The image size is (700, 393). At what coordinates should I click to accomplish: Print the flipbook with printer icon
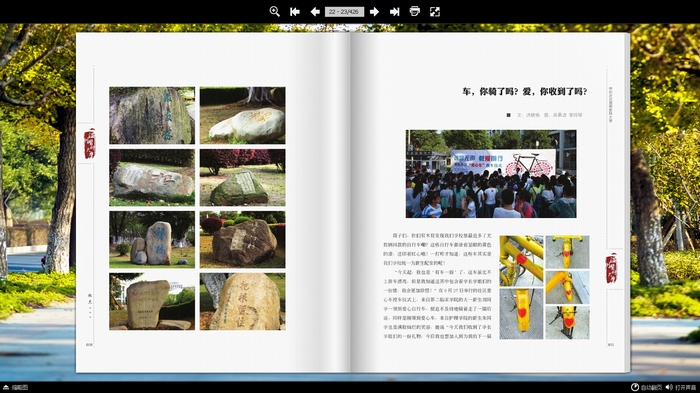tap(415, 12)
